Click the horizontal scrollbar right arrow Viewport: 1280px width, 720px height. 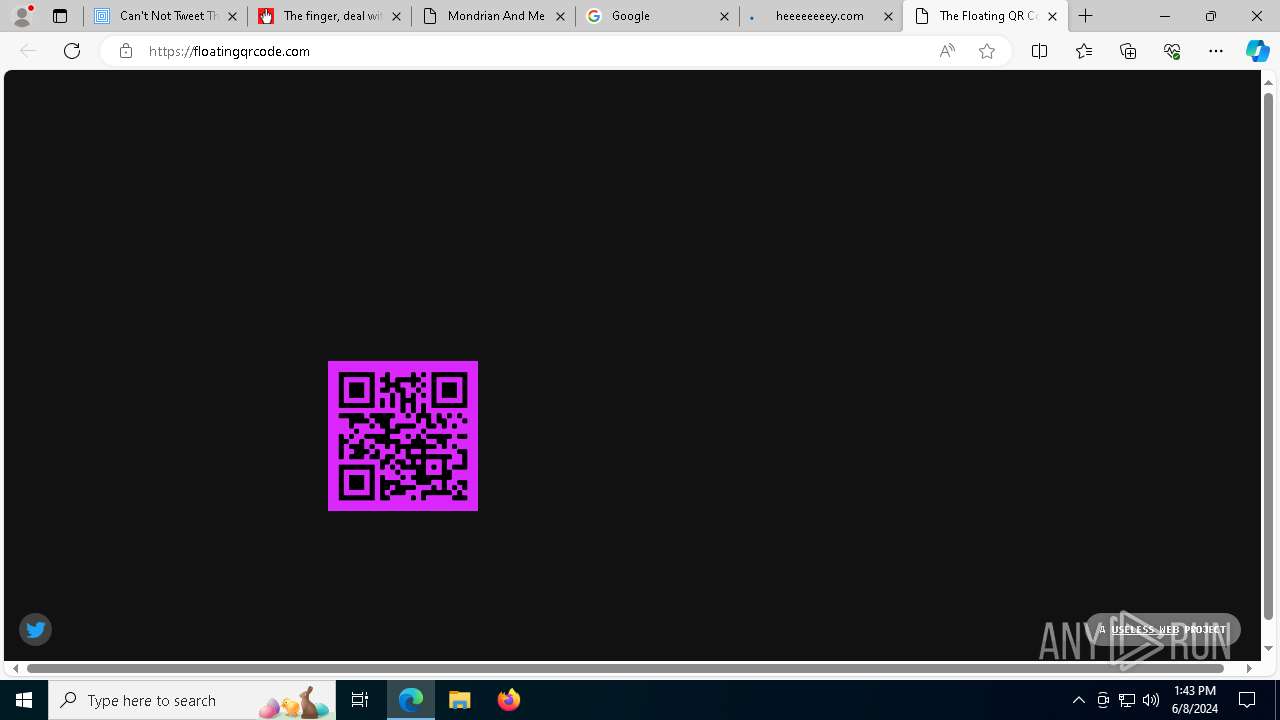1249,668
